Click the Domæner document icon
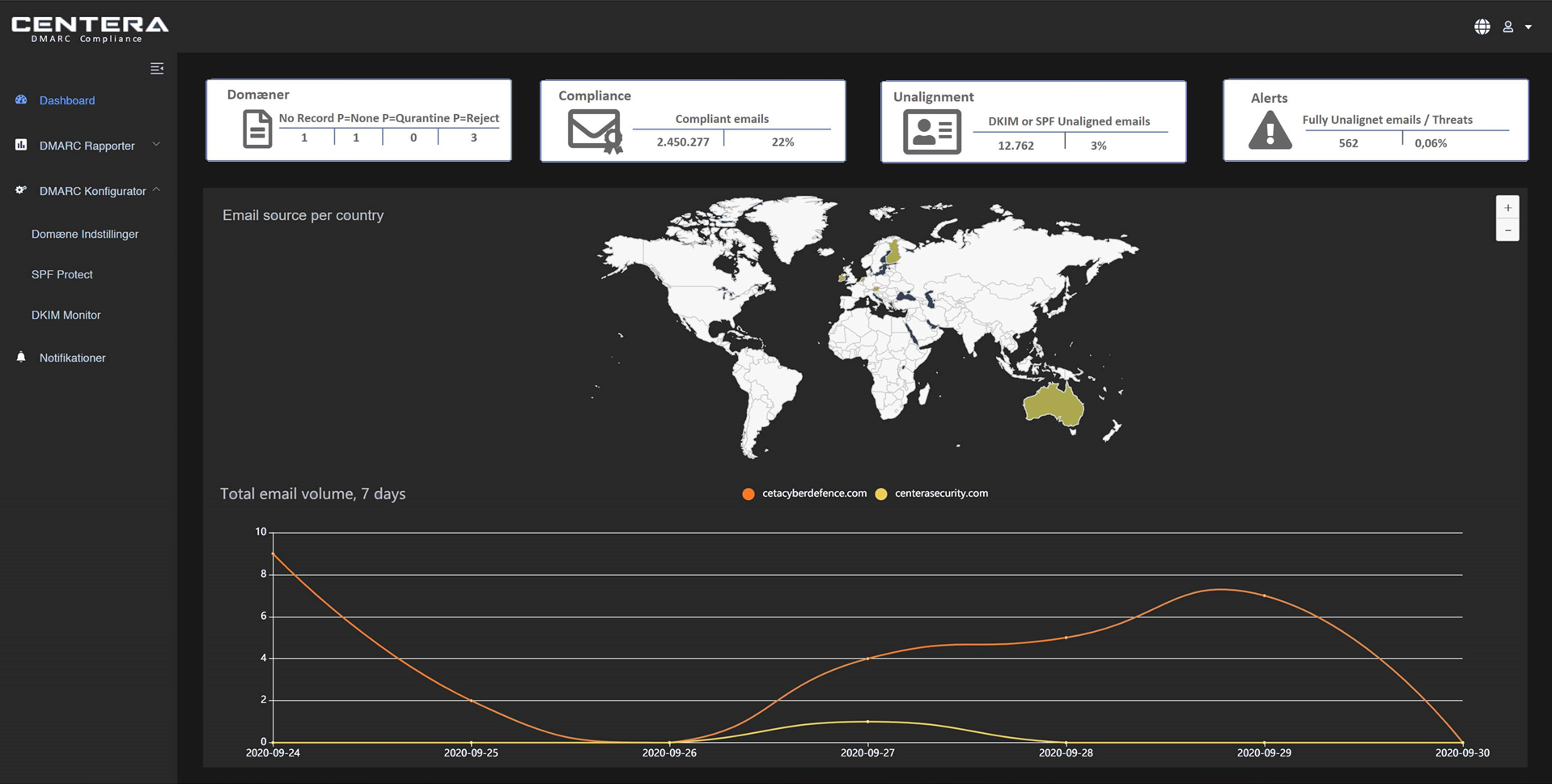 pos(257,129)
